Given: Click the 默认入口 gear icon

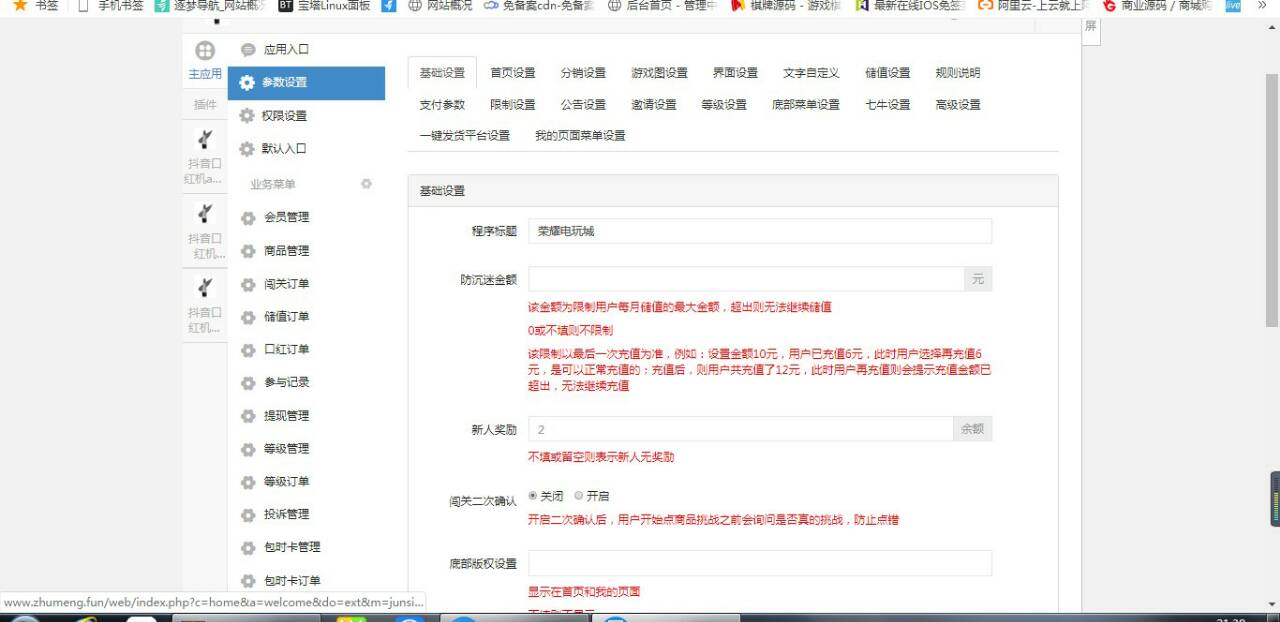Looking at the screenshot, I should pos(247,149).
